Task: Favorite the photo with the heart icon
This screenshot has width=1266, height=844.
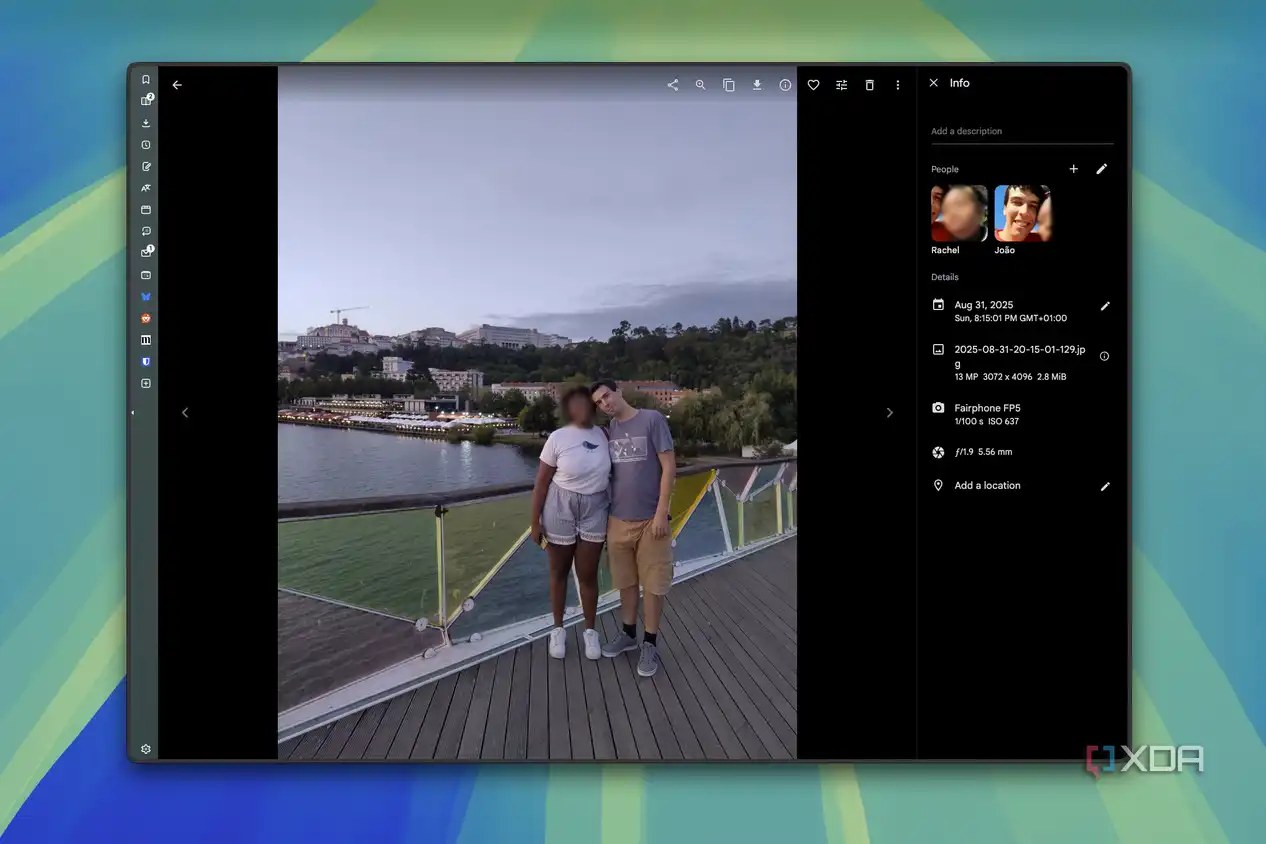Action: [x=813, y=85]
